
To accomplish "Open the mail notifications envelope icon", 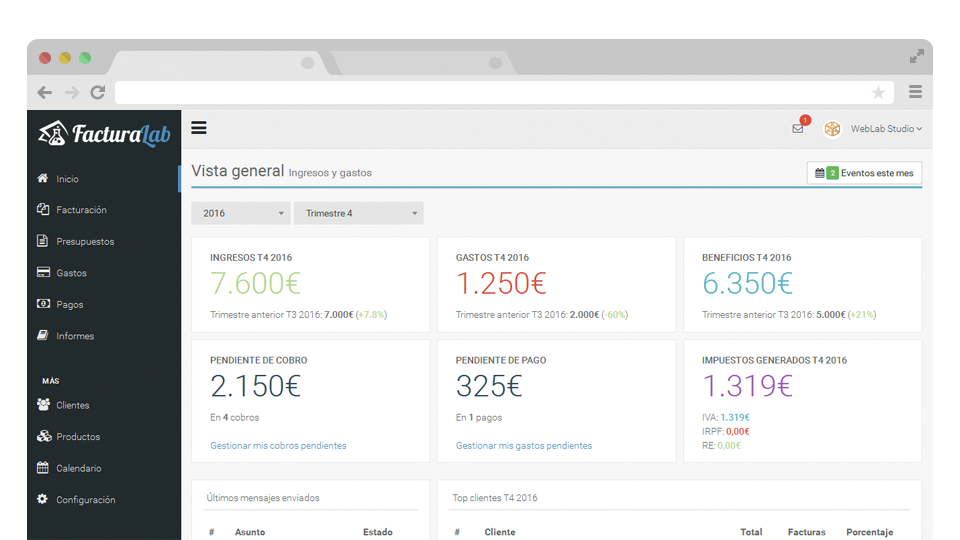I will click(798, 129).
